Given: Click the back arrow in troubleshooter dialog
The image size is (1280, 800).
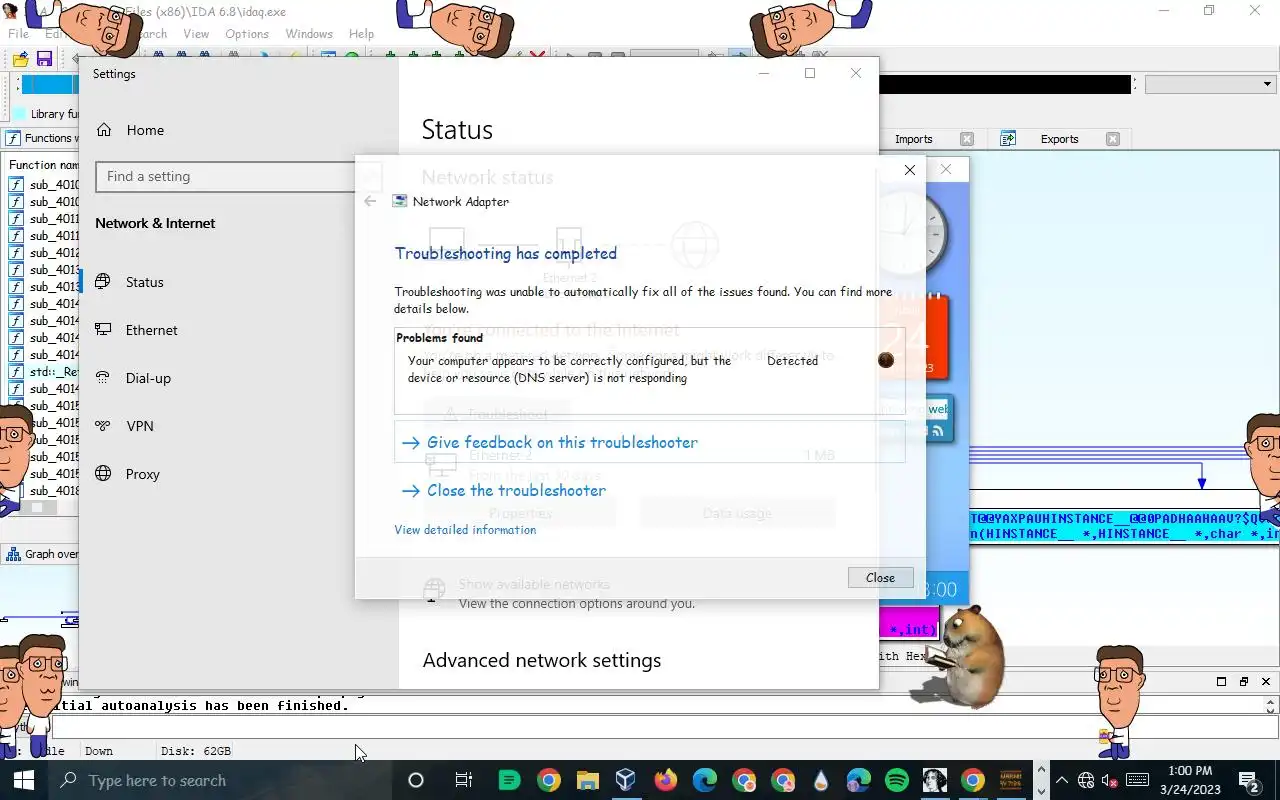Looking at the screenshot, I should [x=370, y=201].
